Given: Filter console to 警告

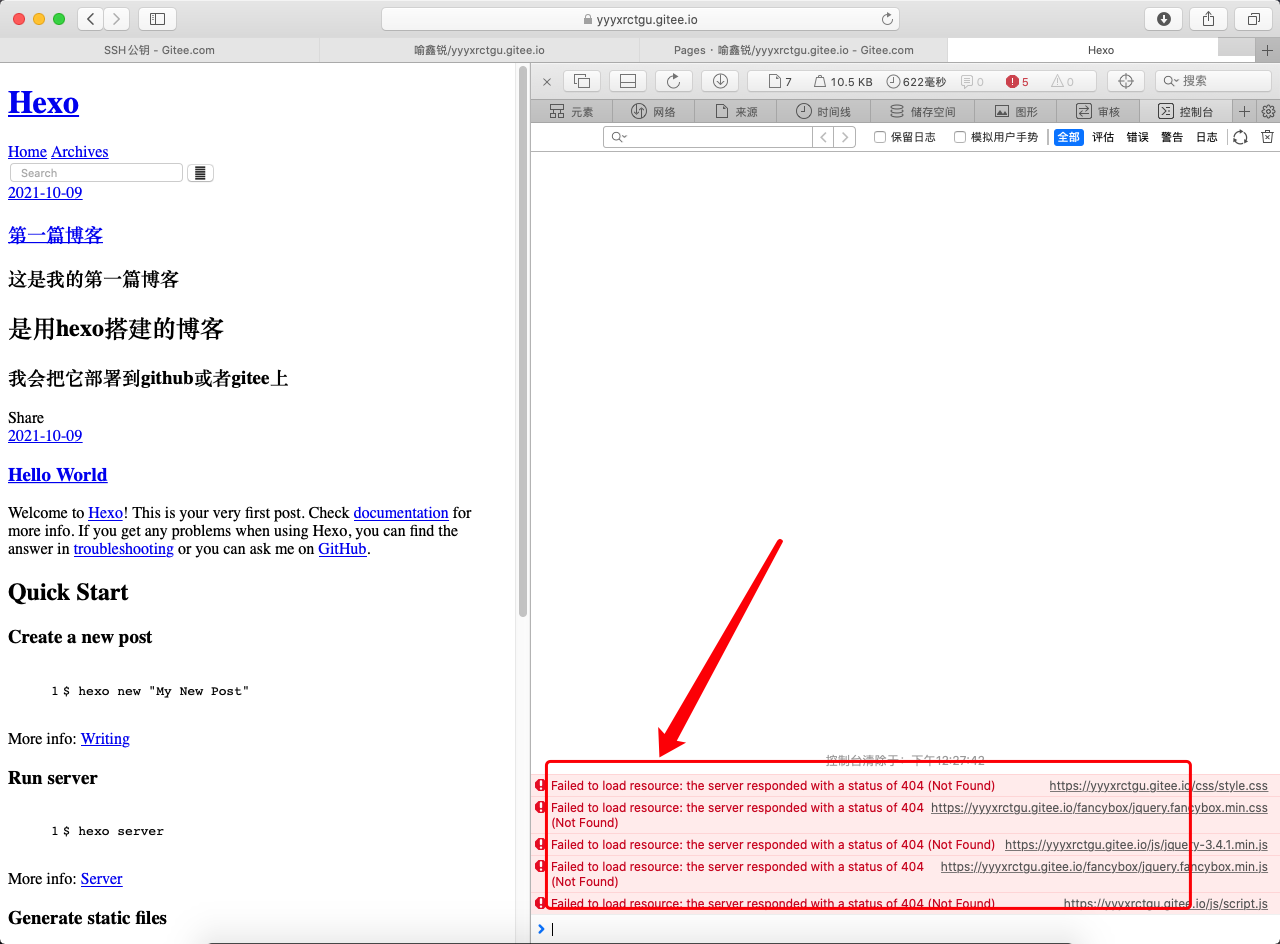Looking at the screenshot, I should 1172,137.
